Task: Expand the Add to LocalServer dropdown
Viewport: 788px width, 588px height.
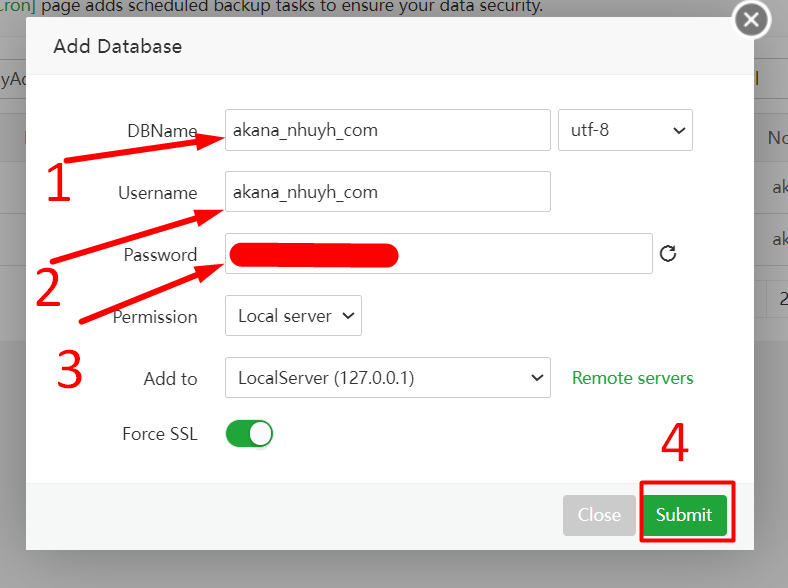Action: (x=387, y=377)
